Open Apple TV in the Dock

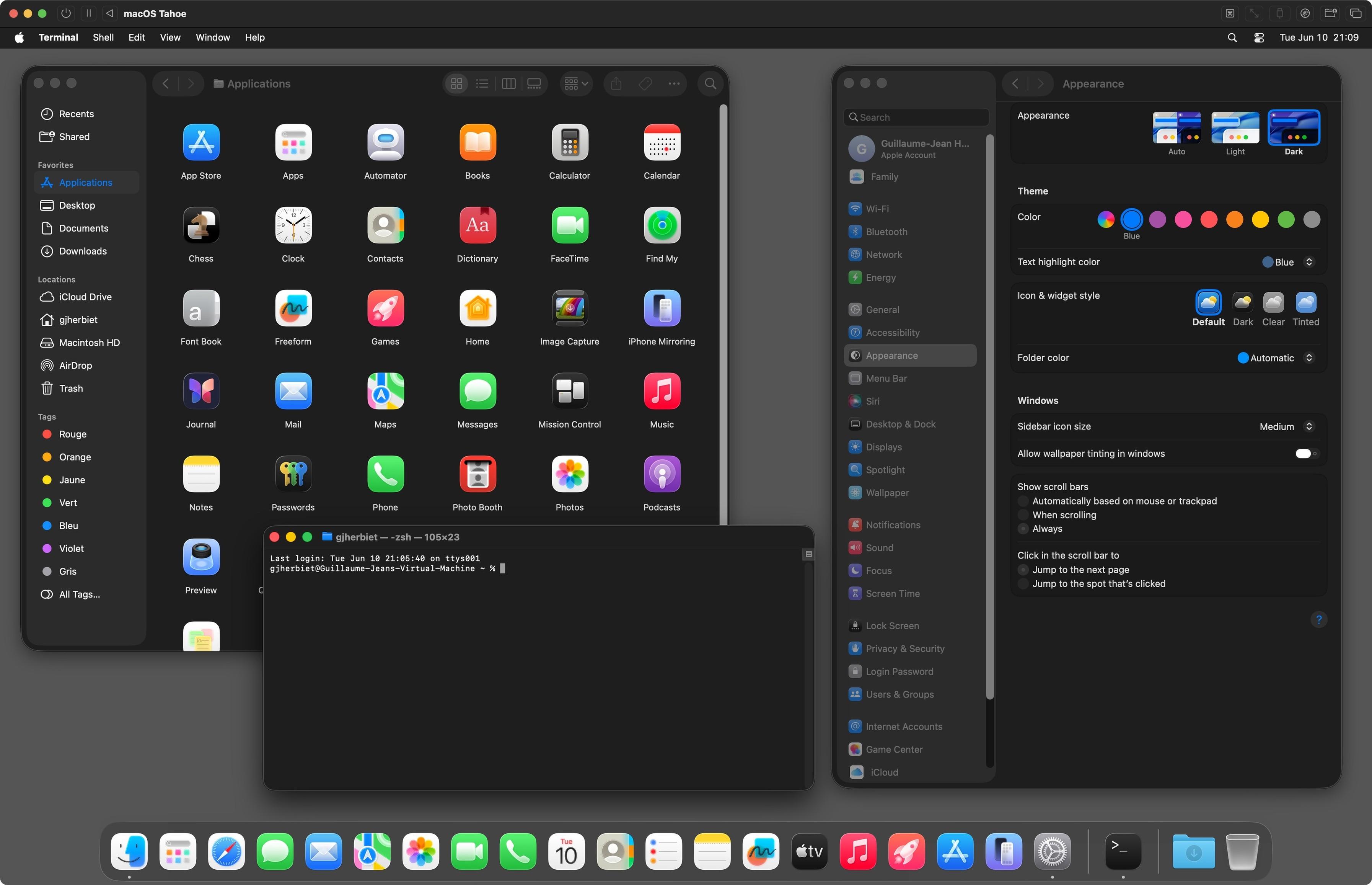tap(809, 851)
